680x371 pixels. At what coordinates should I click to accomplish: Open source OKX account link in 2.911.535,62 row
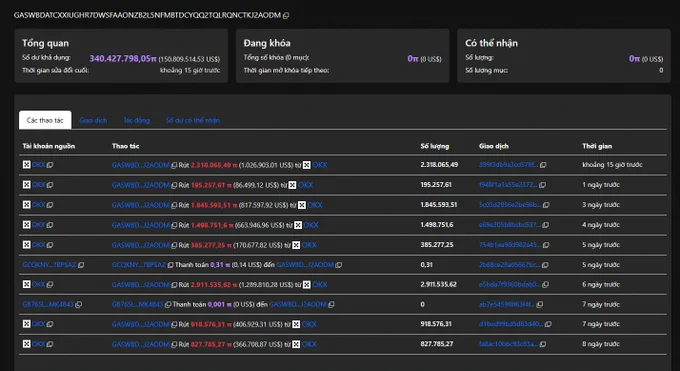(x=39, y=284)
